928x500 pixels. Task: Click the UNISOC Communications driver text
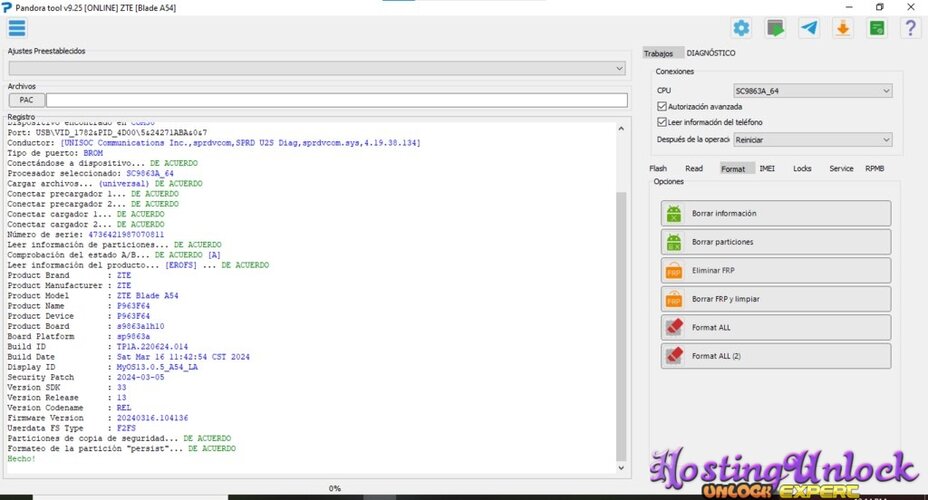240,143
